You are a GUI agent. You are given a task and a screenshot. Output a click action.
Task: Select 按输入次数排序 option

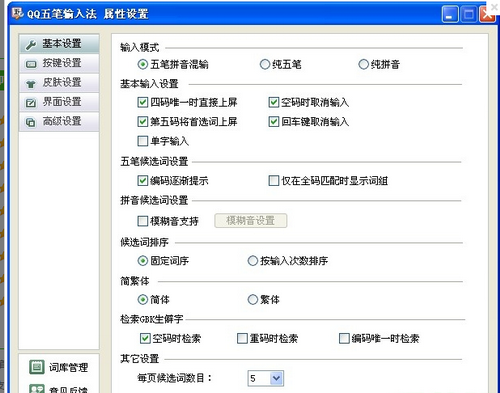click(253, 261)
